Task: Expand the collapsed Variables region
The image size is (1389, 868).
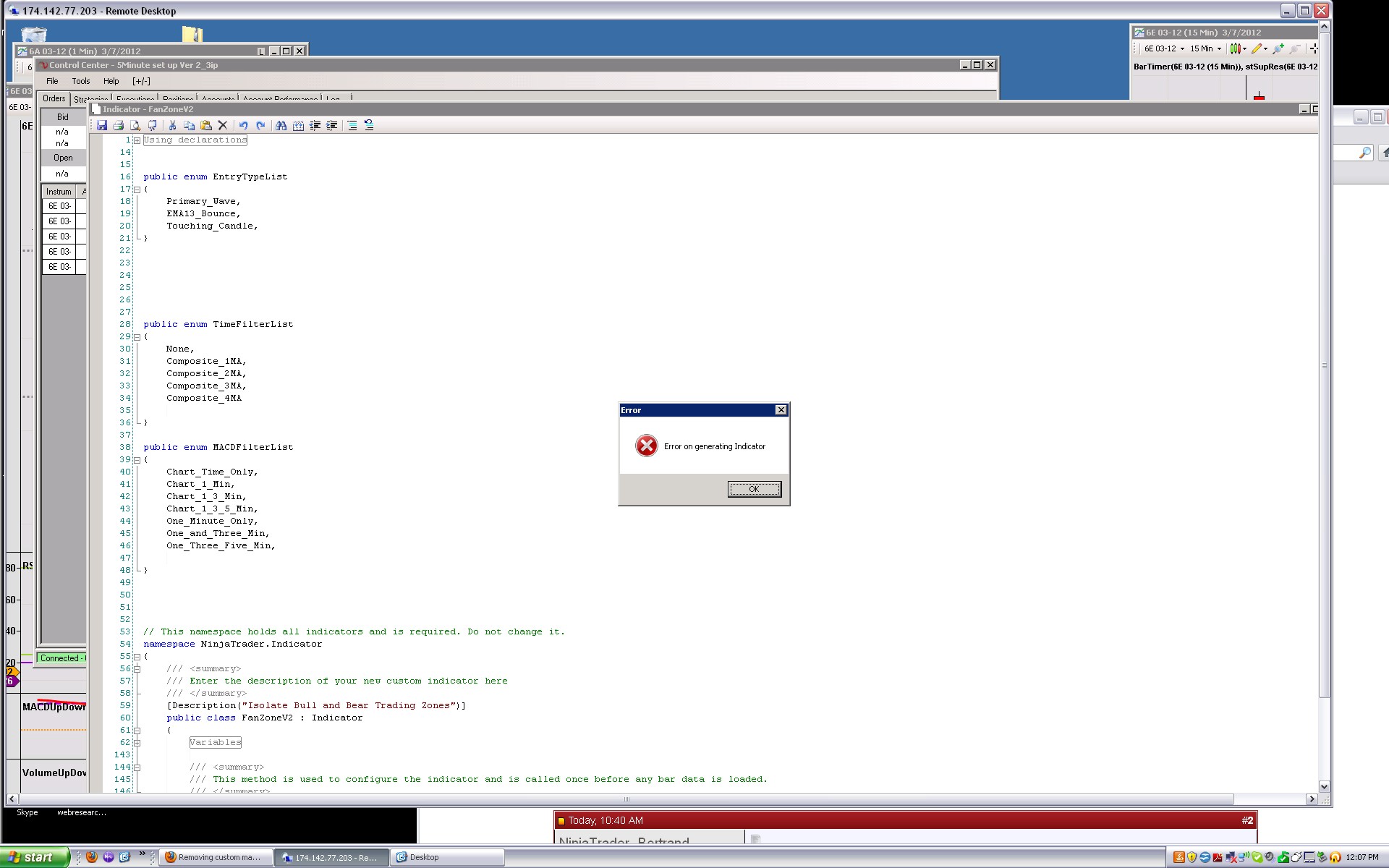Action: pos(137,743)
